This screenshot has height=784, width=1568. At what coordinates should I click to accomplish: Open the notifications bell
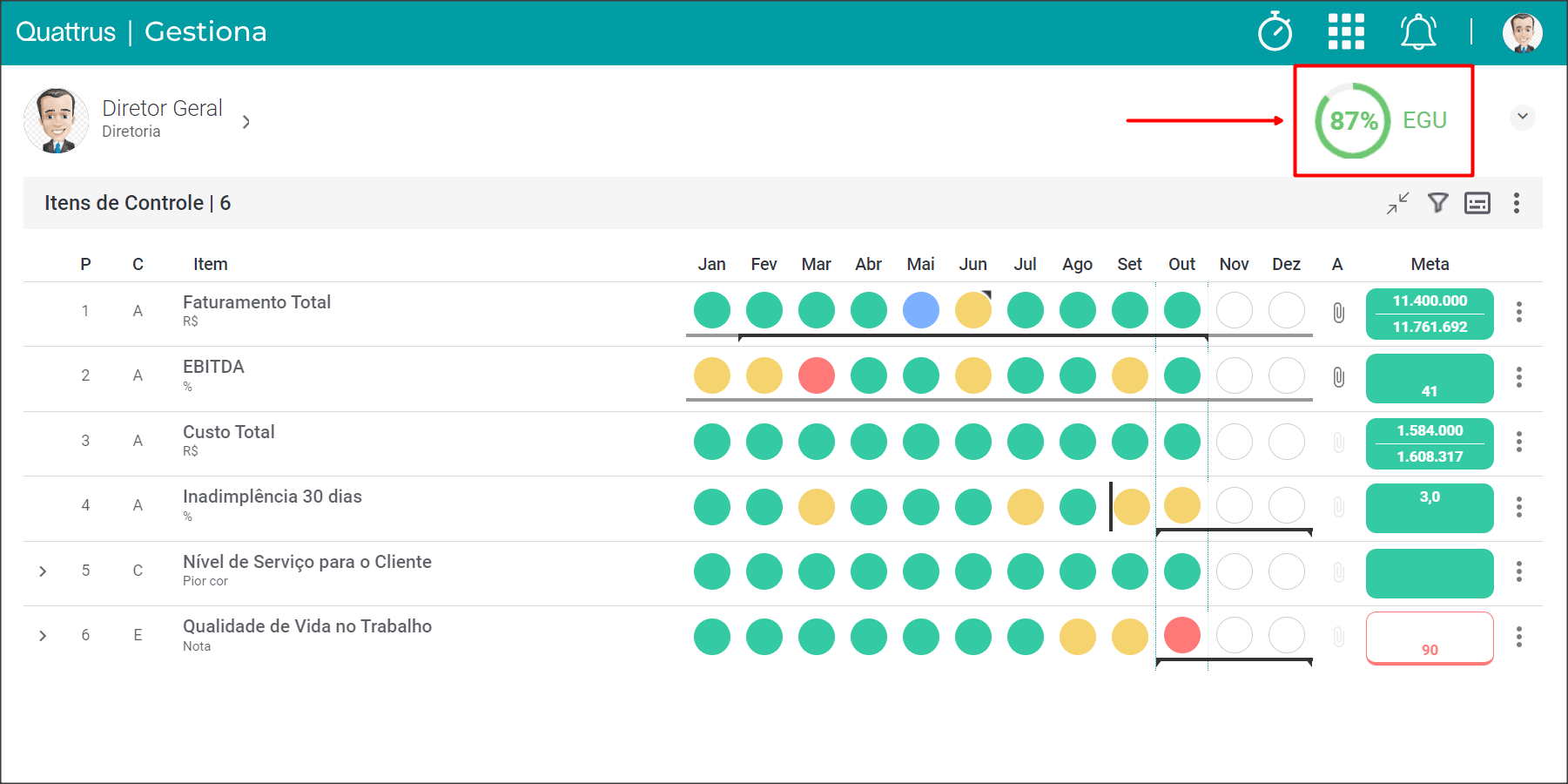click(x=1418, y=31)
